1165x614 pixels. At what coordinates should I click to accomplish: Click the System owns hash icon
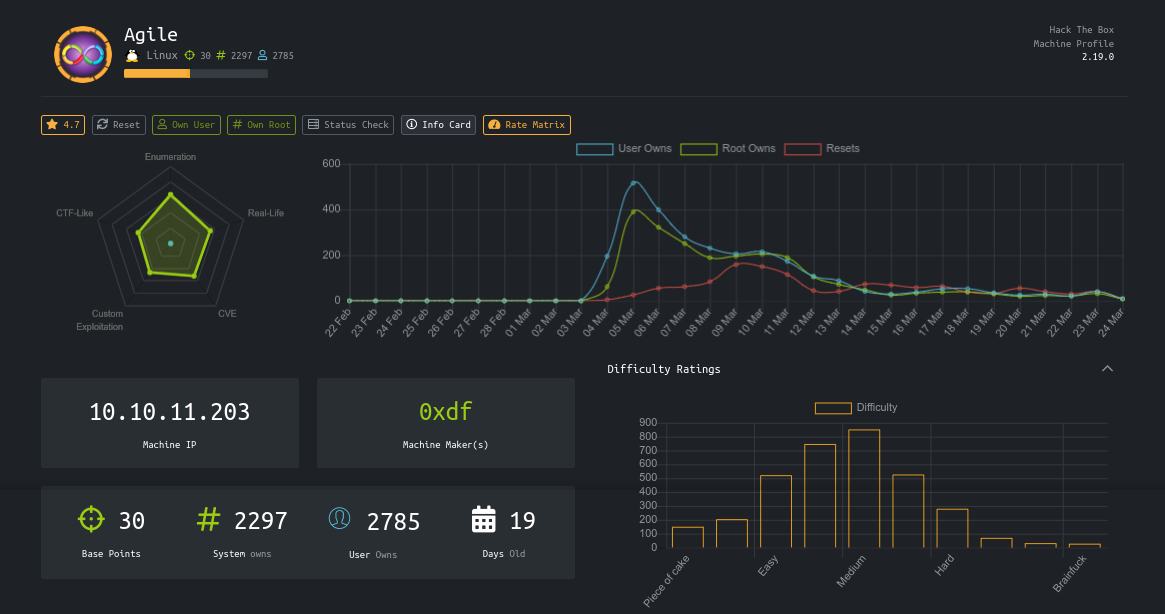pyautogui.click(x=208, y=520)
